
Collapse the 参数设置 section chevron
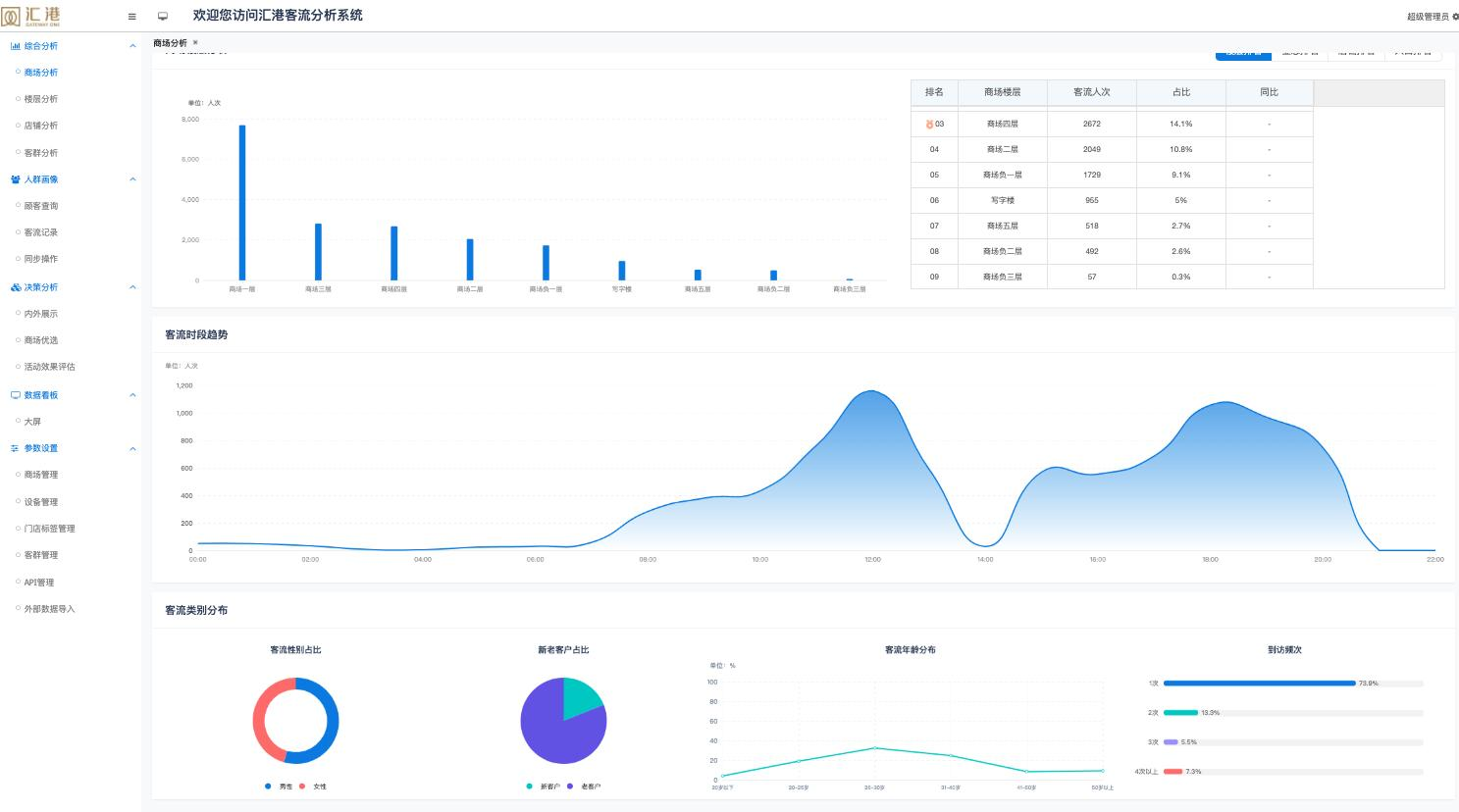coord(132,449)
